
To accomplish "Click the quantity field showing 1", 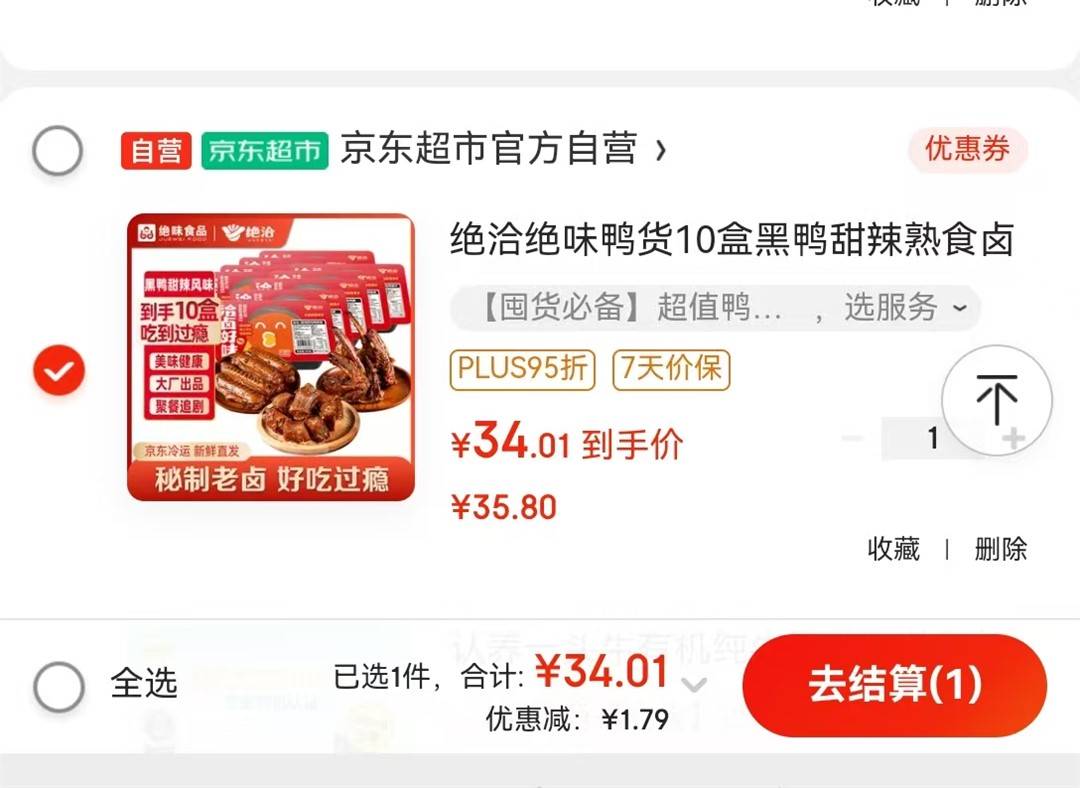I will click(x=933, y=438).
